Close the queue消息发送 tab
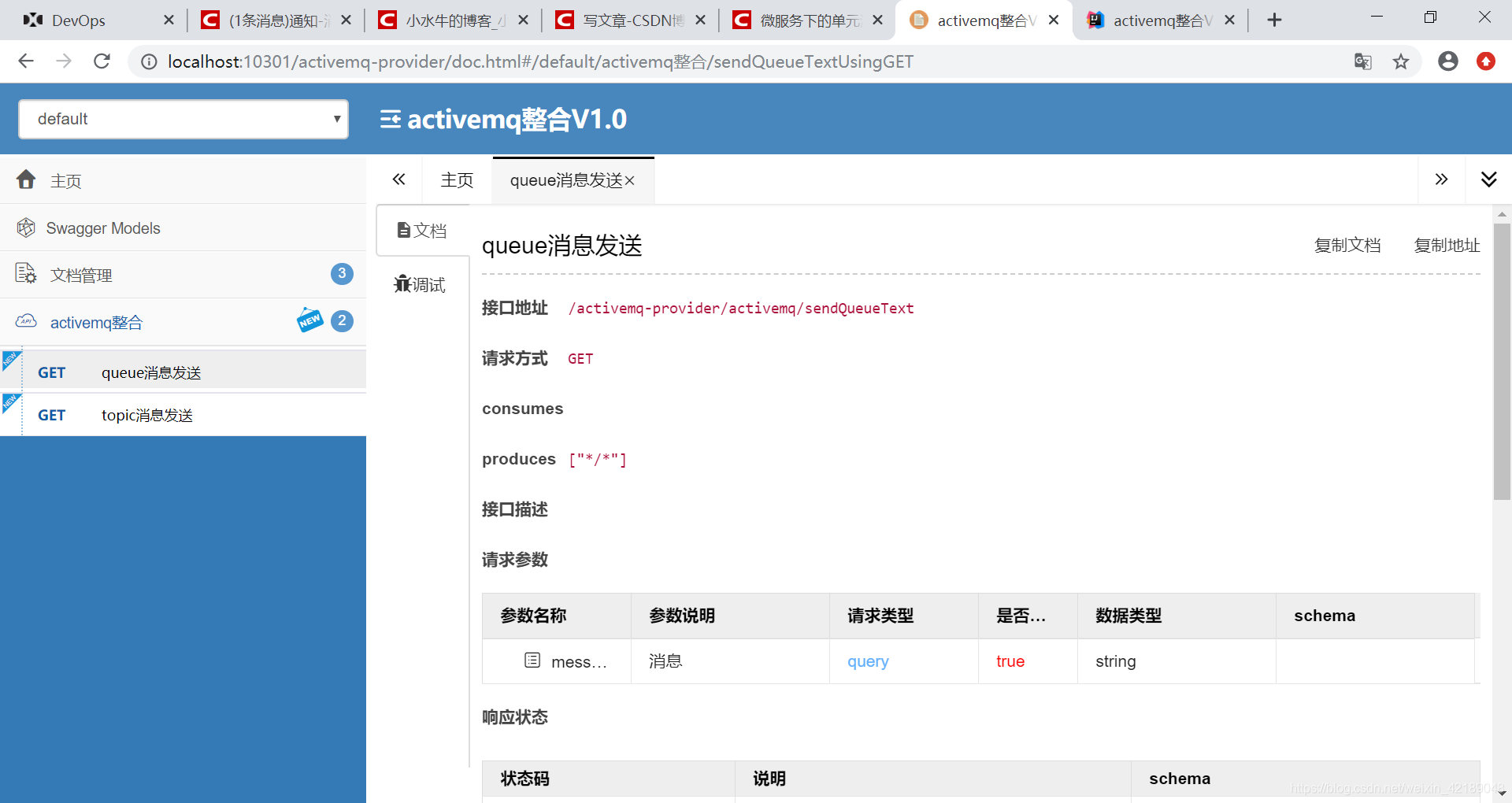This screenshot has width=1512, height=803. click(x=630, y=181)
